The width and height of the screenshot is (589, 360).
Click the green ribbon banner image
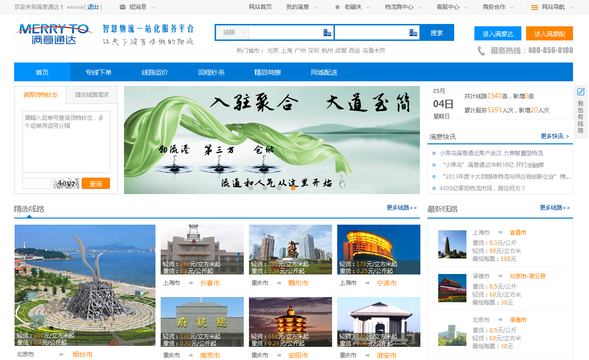coord(272,140)
